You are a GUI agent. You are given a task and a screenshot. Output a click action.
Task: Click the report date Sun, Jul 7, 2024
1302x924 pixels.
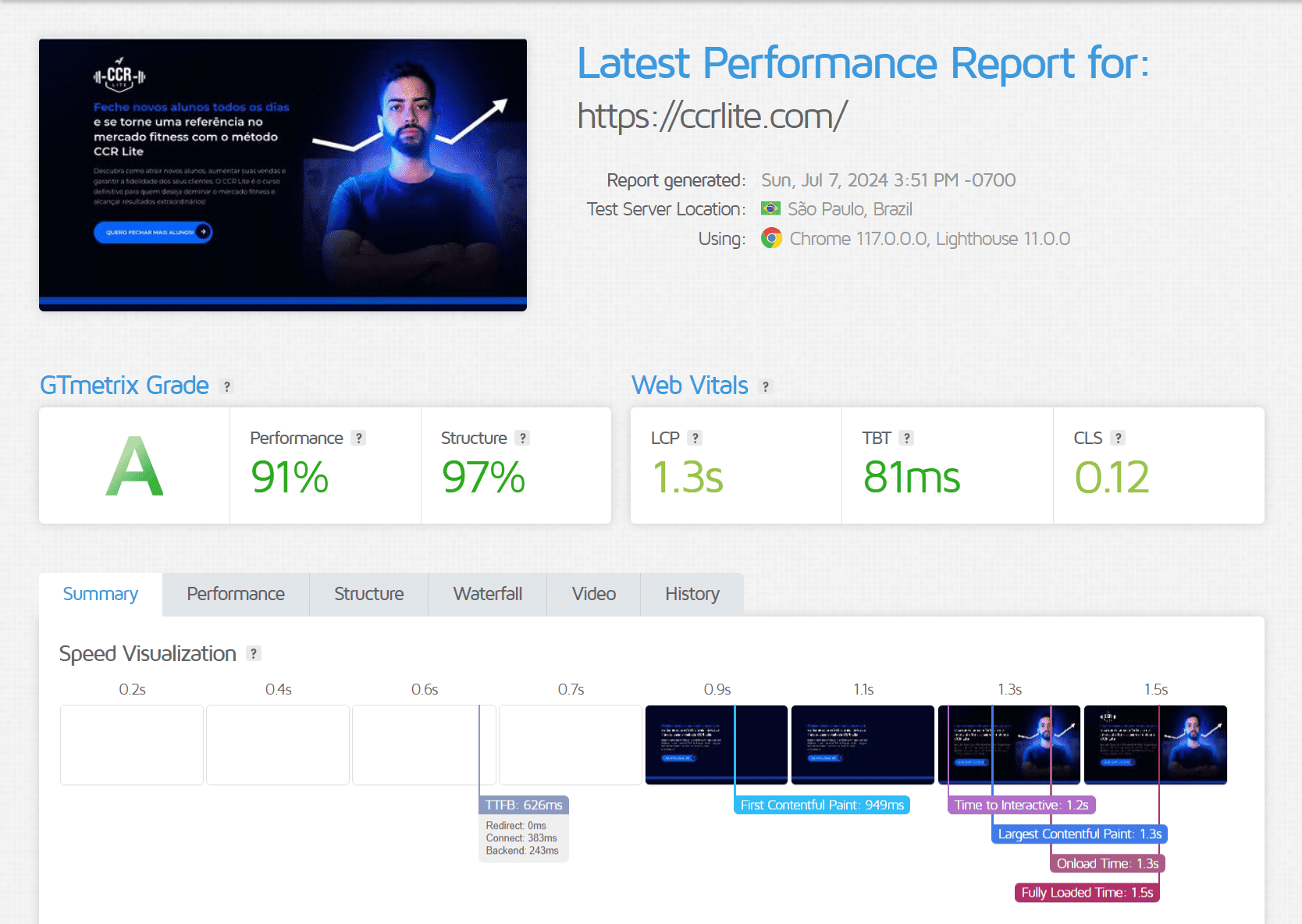point(888,180)
